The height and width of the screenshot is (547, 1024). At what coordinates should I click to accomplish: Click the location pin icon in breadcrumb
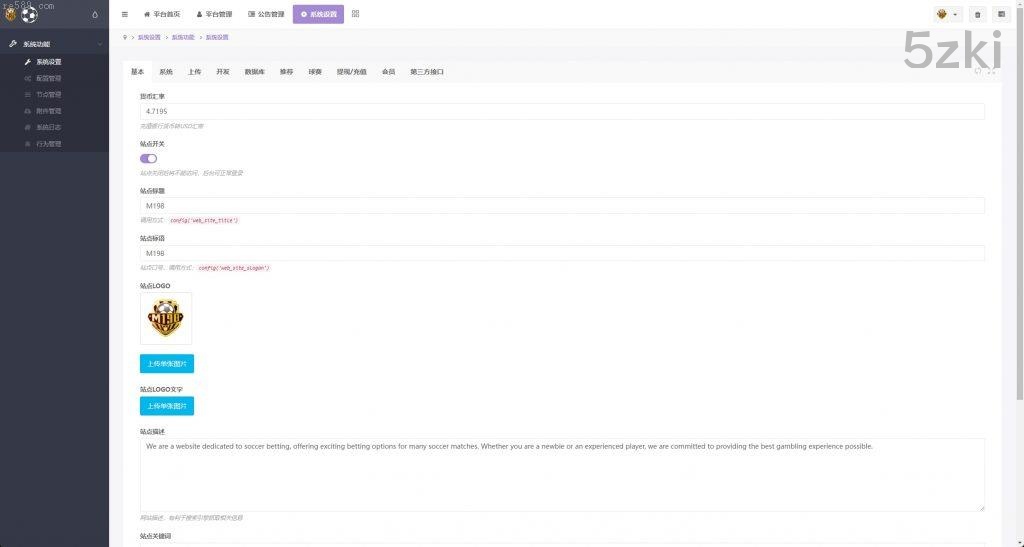pyautogui.click(x=125, y=37)
